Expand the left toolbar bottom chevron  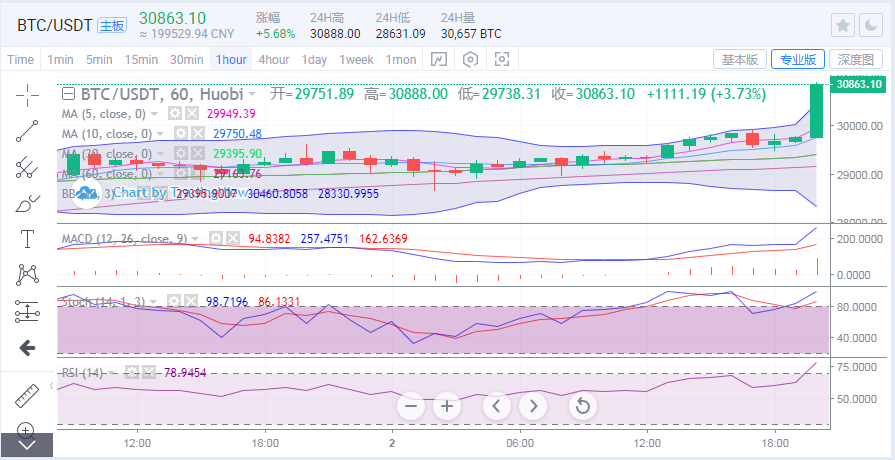pos(27,444)
